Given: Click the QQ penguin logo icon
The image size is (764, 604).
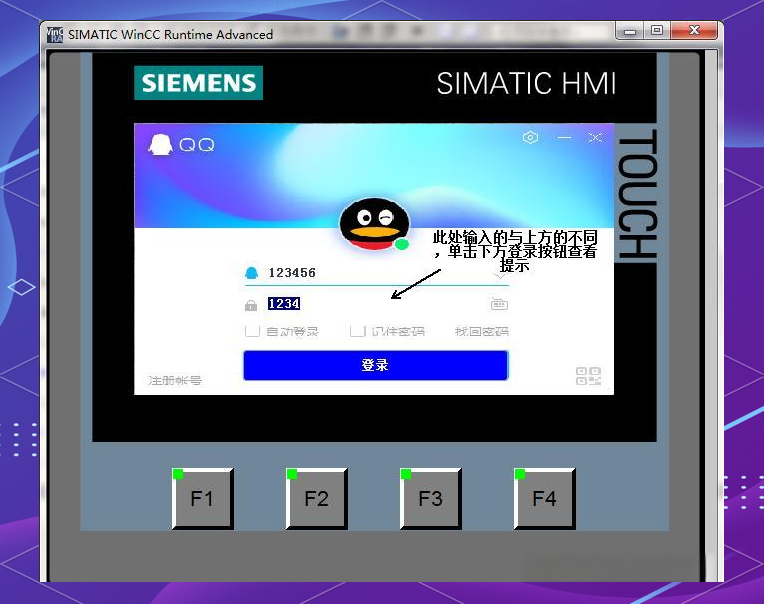Looking at the screenshot, I should point(160,145).
